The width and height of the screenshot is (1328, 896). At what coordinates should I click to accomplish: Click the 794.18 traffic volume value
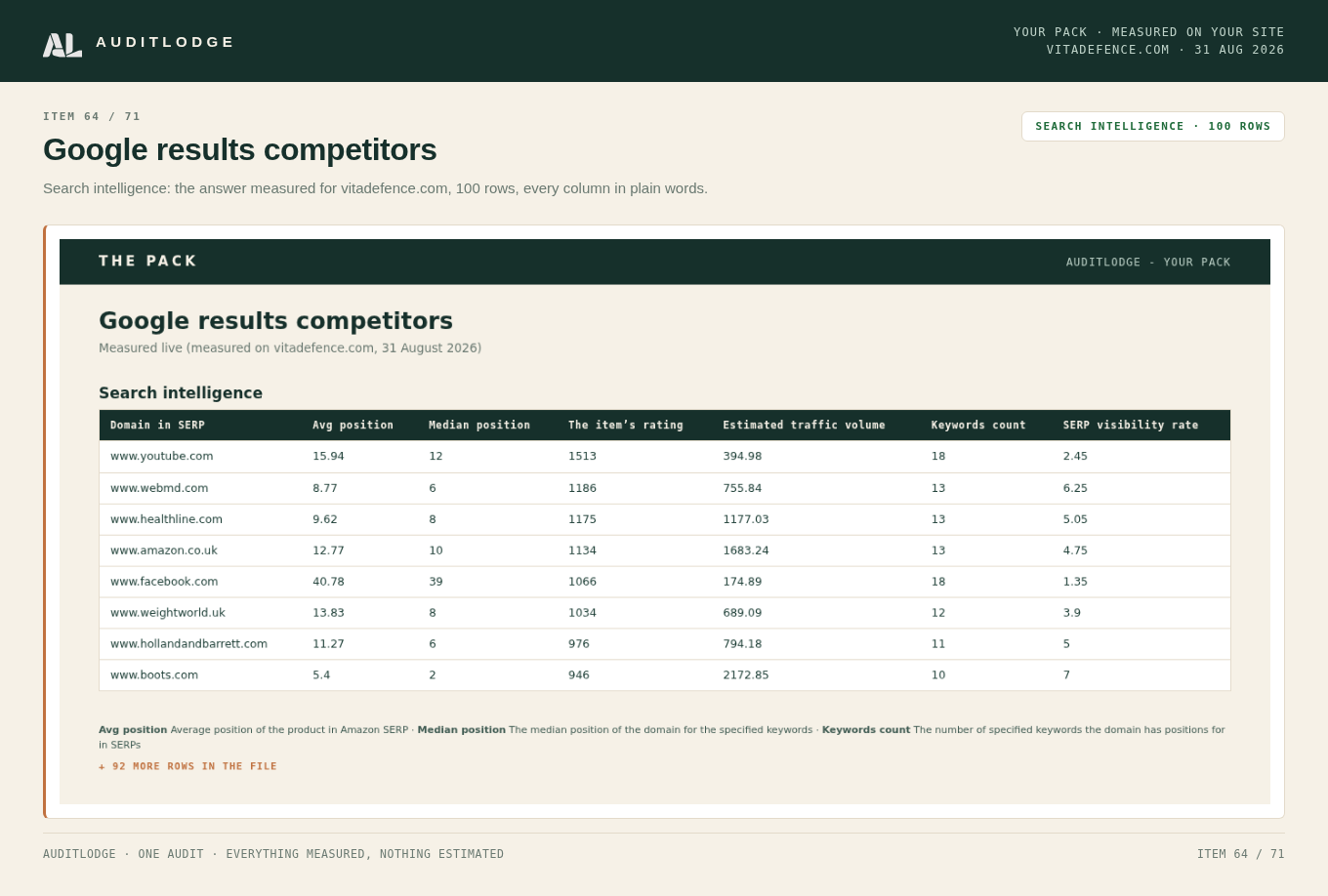pyautogui.click(x=742, y=644)
